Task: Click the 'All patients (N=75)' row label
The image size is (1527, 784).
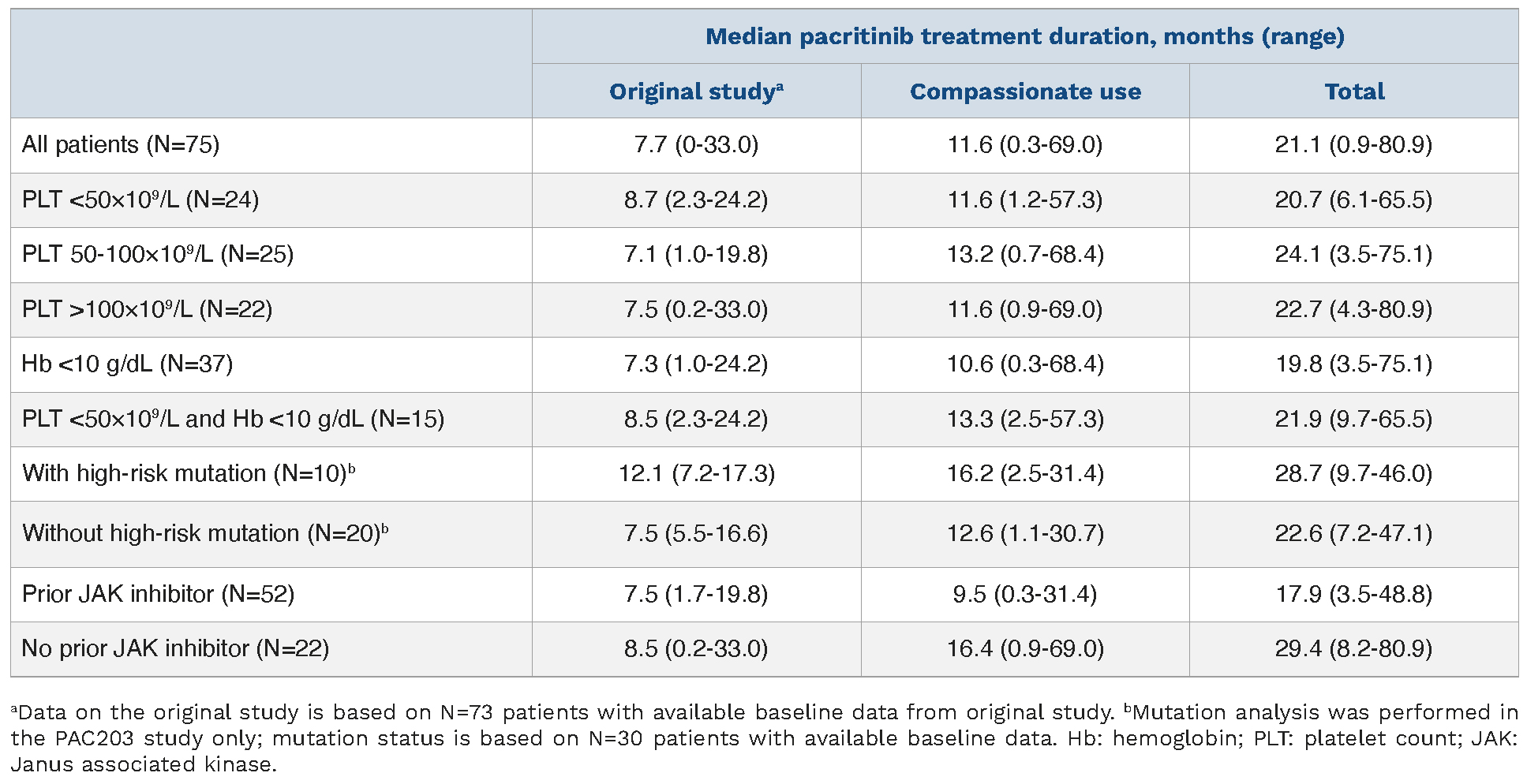Action: [x=121, y=145]
